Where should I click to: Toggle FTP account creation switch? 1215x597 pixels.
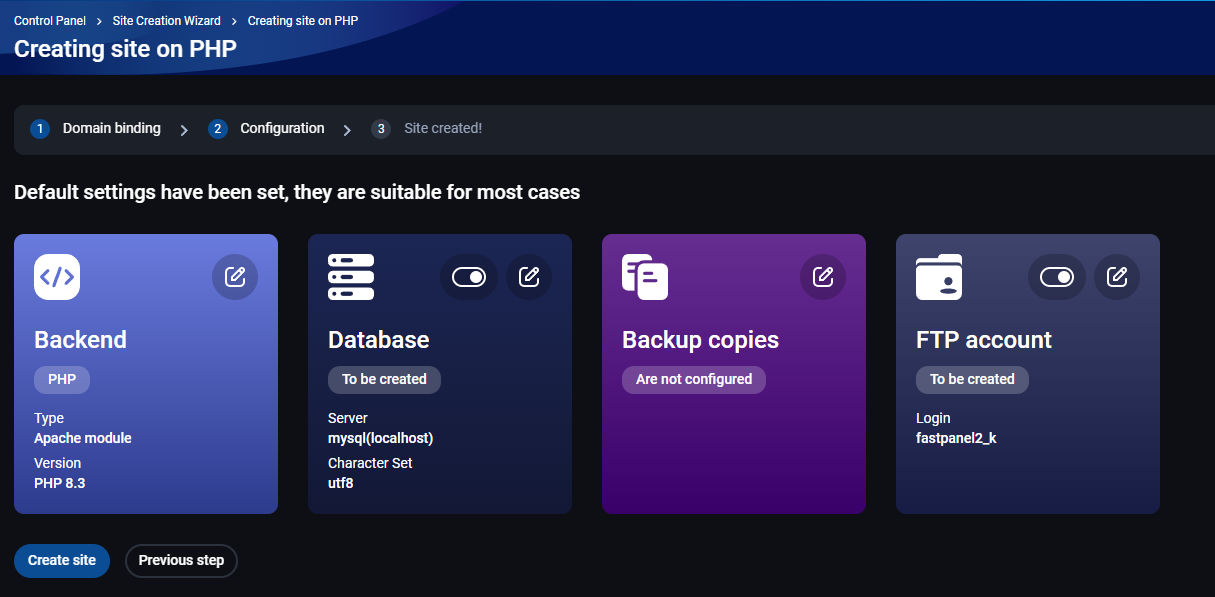tap(1057, 277)
